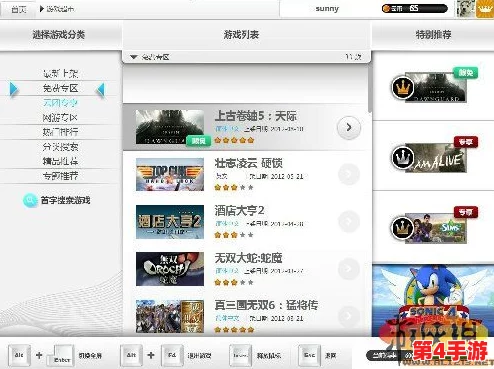The height and width of the screenshot is (369, 494).
Task: Click the 上古卷轴5：天际 title
Action: (255, 116)
